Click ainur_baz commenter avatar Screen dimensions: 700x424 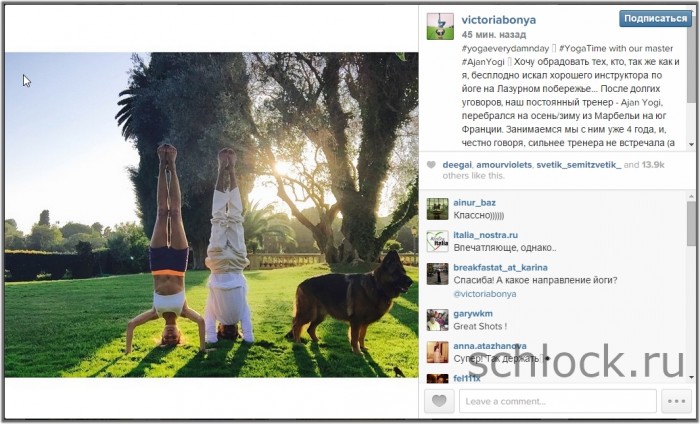(x=438, y=209)
